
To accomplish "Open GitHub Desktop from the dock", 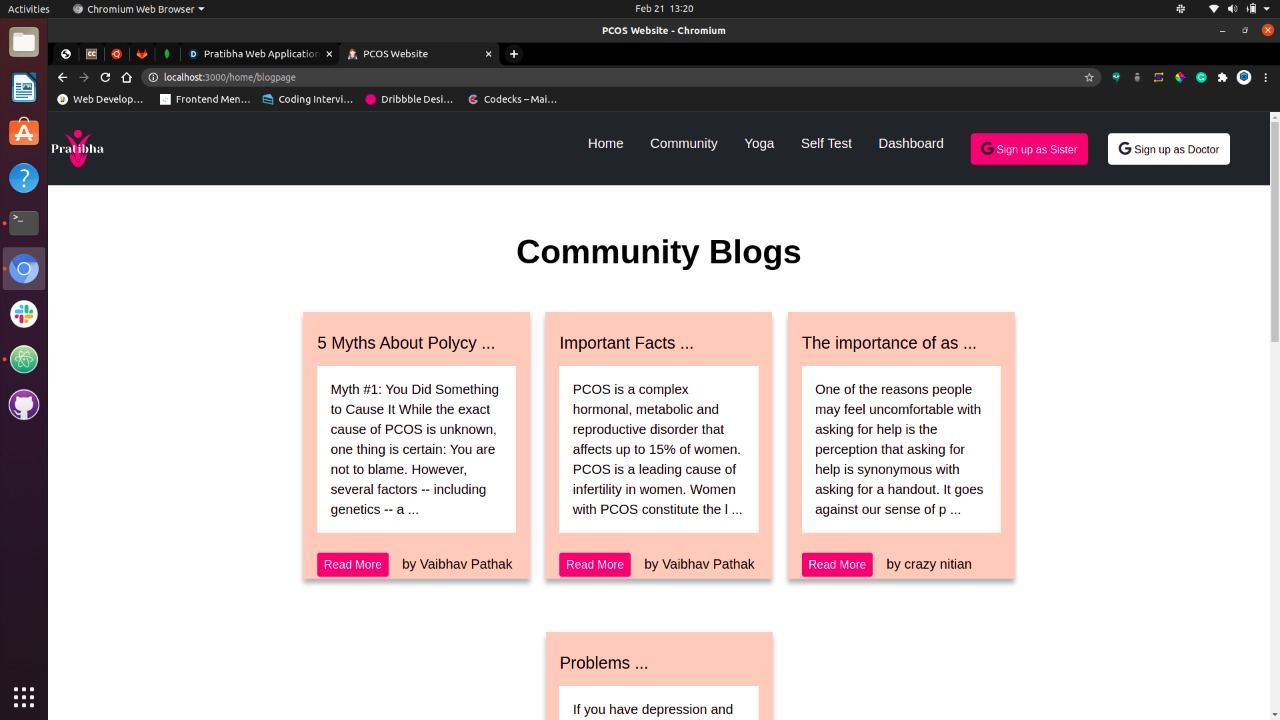I will click(x=24, y=405).
